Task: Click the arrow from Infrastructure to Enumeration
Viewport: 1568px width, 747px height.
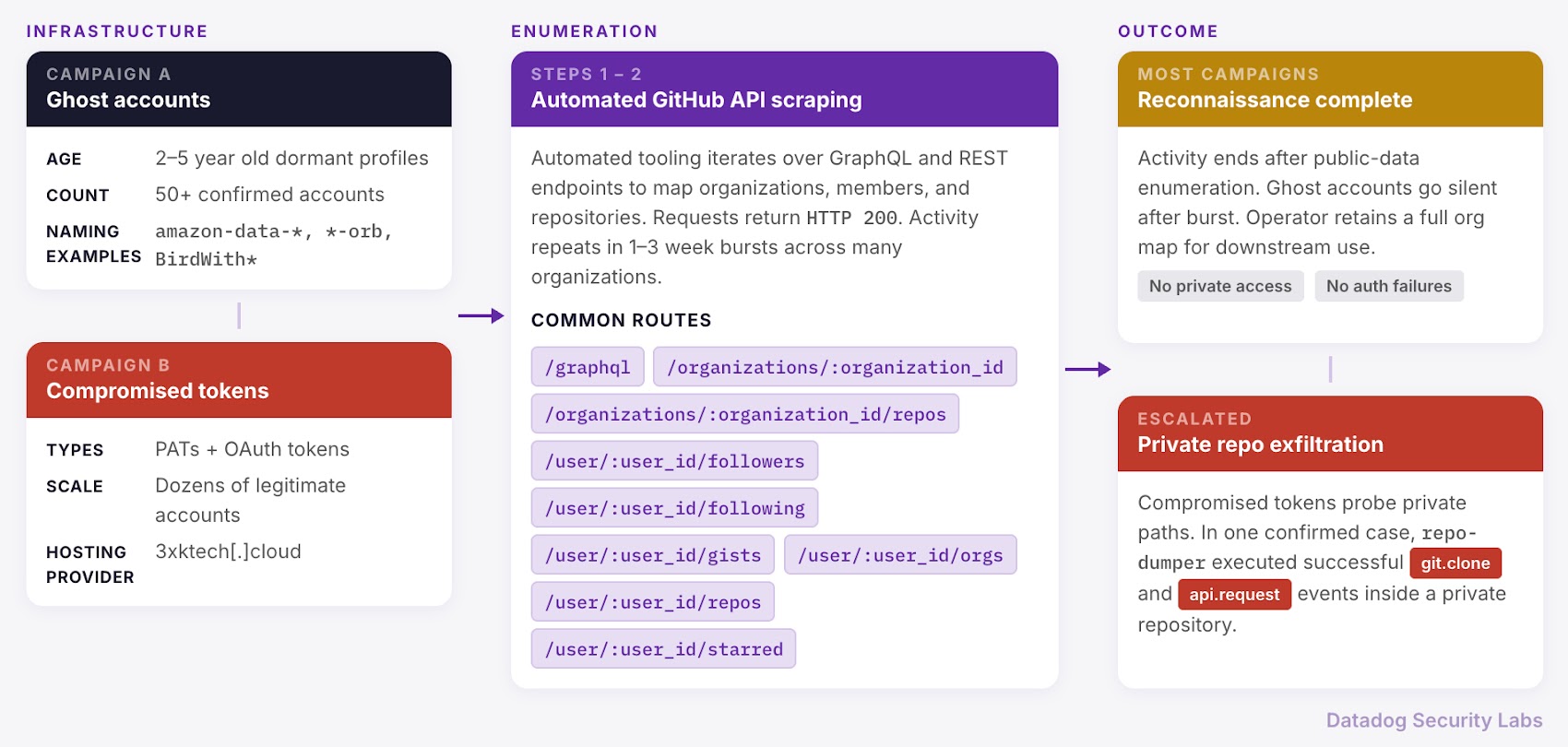Action: (481, 316)
